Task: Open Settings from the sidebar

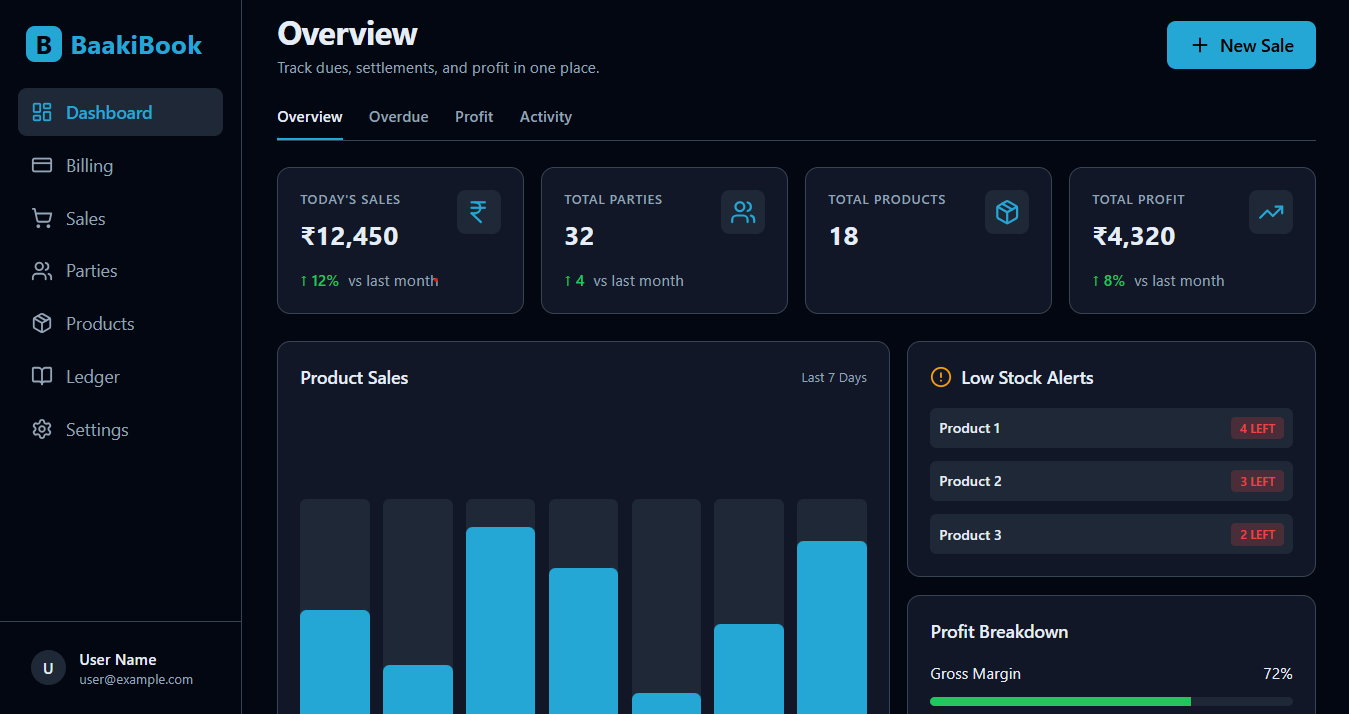Action: tap(96, 430)
